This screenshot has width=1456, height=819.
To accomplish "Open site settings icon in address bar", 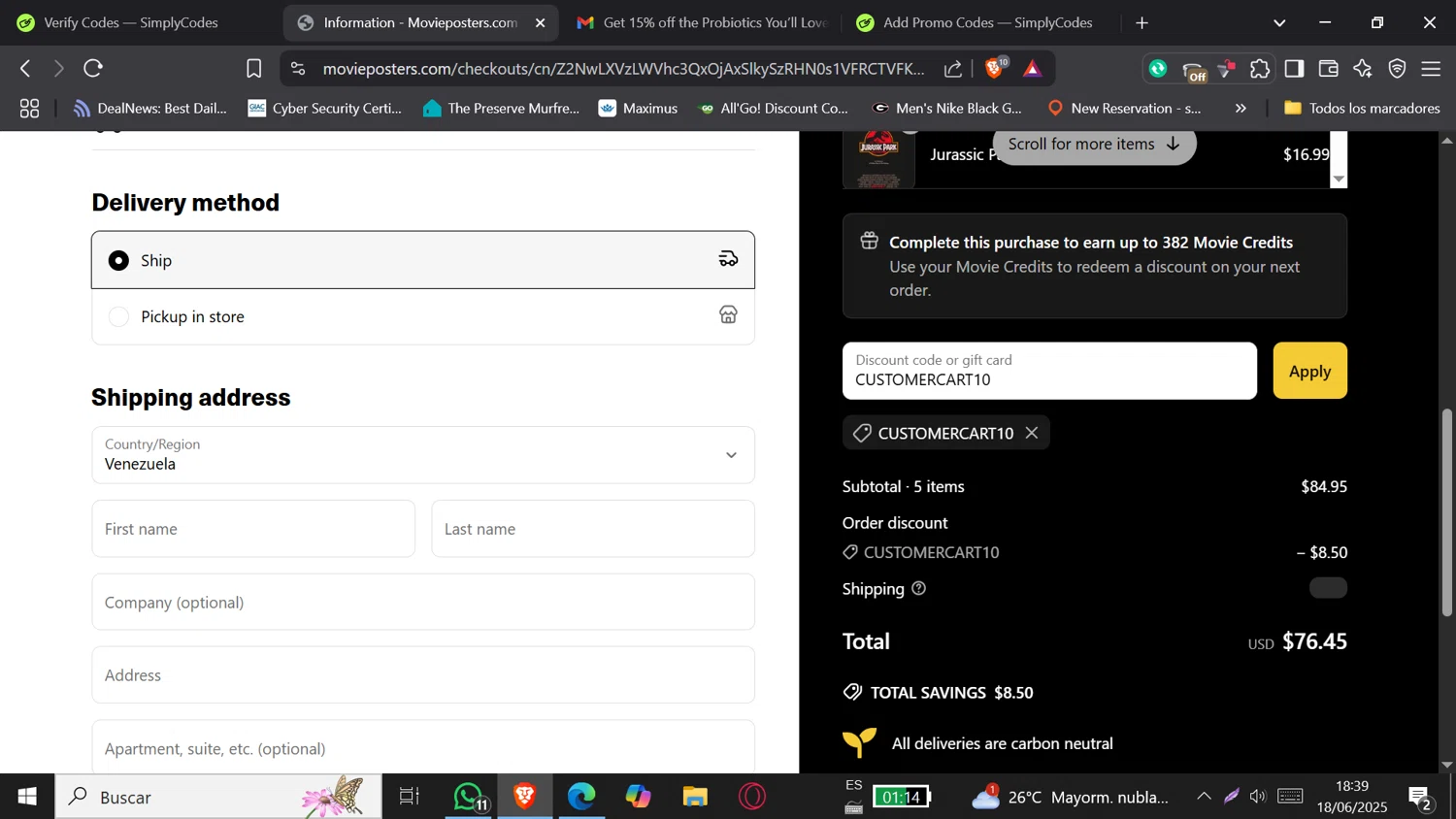I will point(298,69).
